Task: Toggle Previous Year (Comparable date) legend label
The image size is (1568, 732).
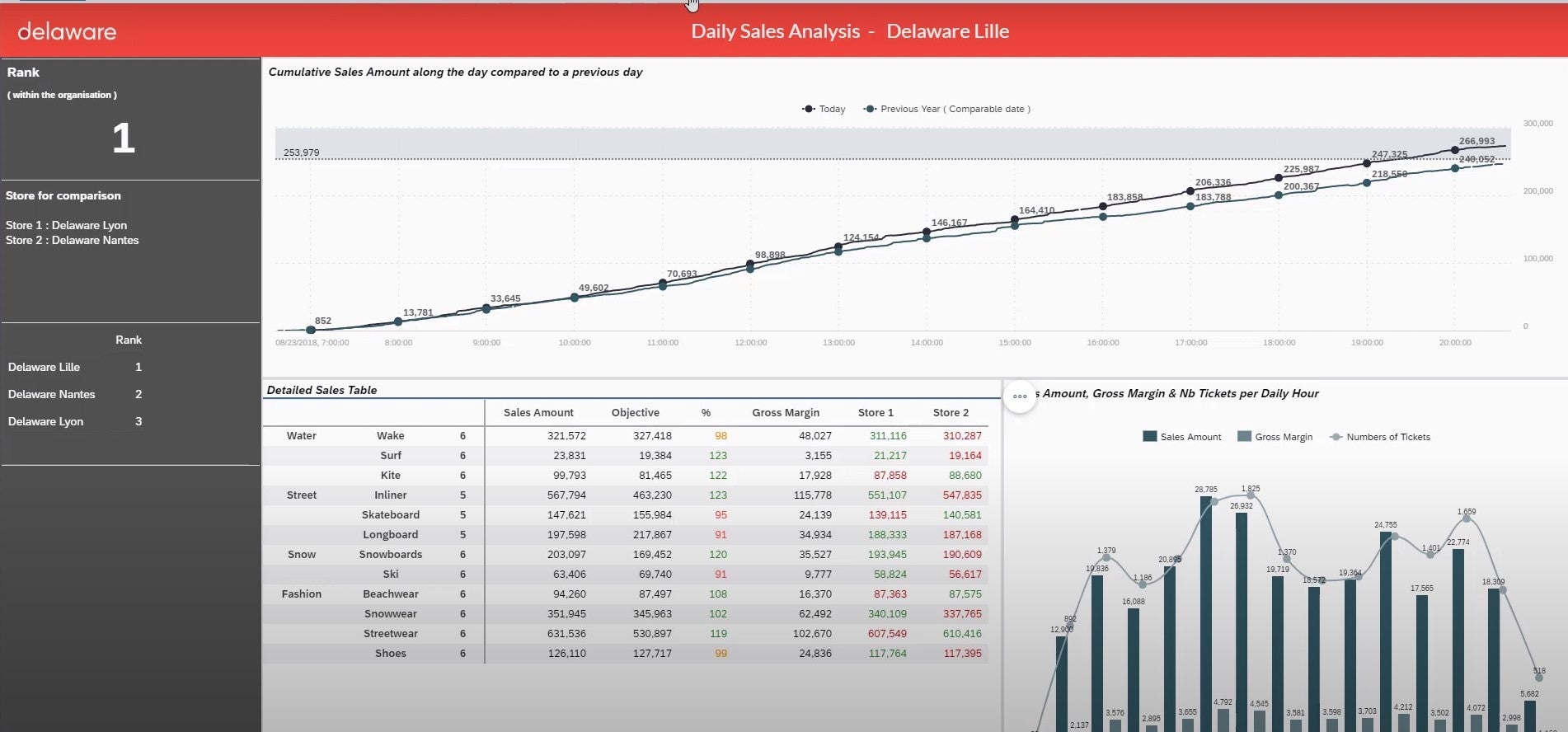Action: pyautogui.click(x=955, y=109)
